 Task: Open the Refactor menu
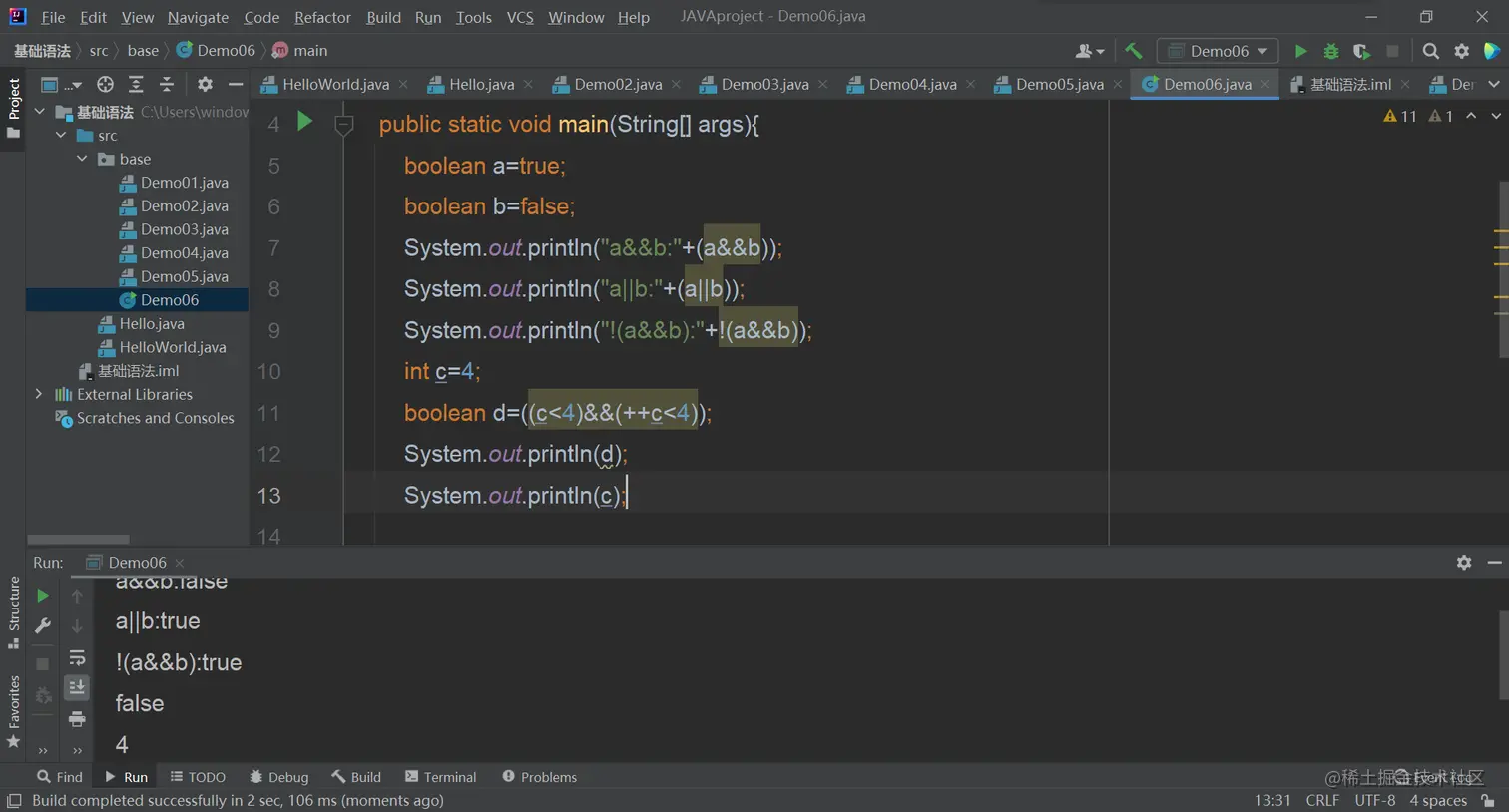(322, 17)
